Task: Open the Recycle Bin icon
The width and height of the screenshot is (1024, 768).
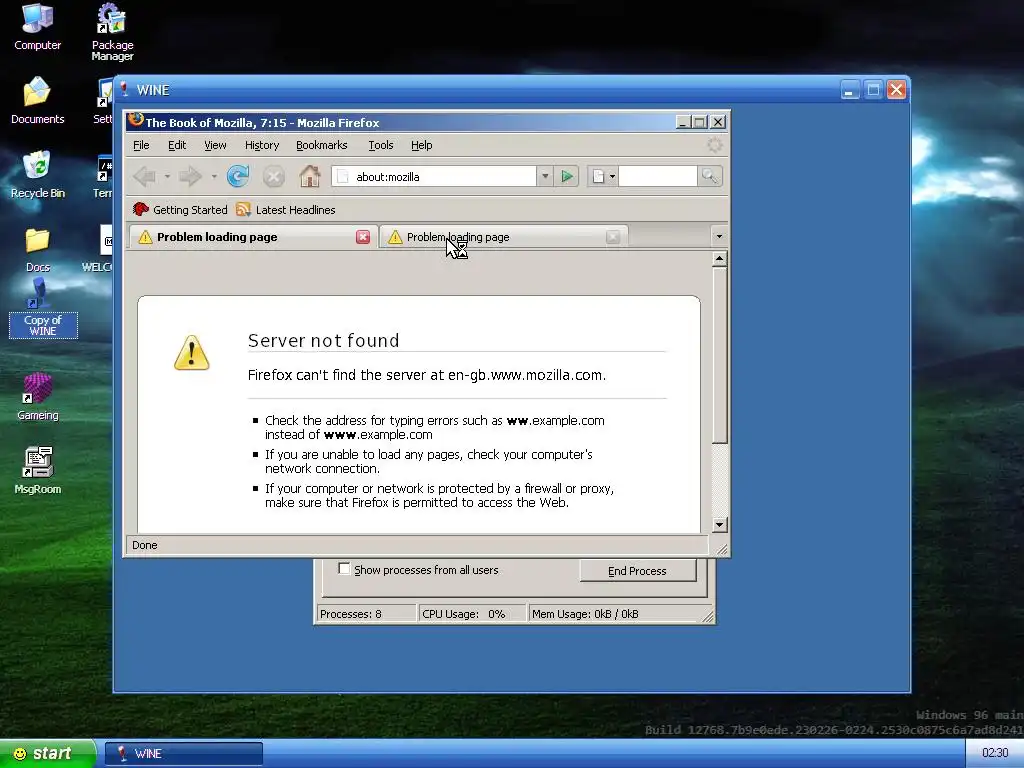Action: [x=37, y=174]
